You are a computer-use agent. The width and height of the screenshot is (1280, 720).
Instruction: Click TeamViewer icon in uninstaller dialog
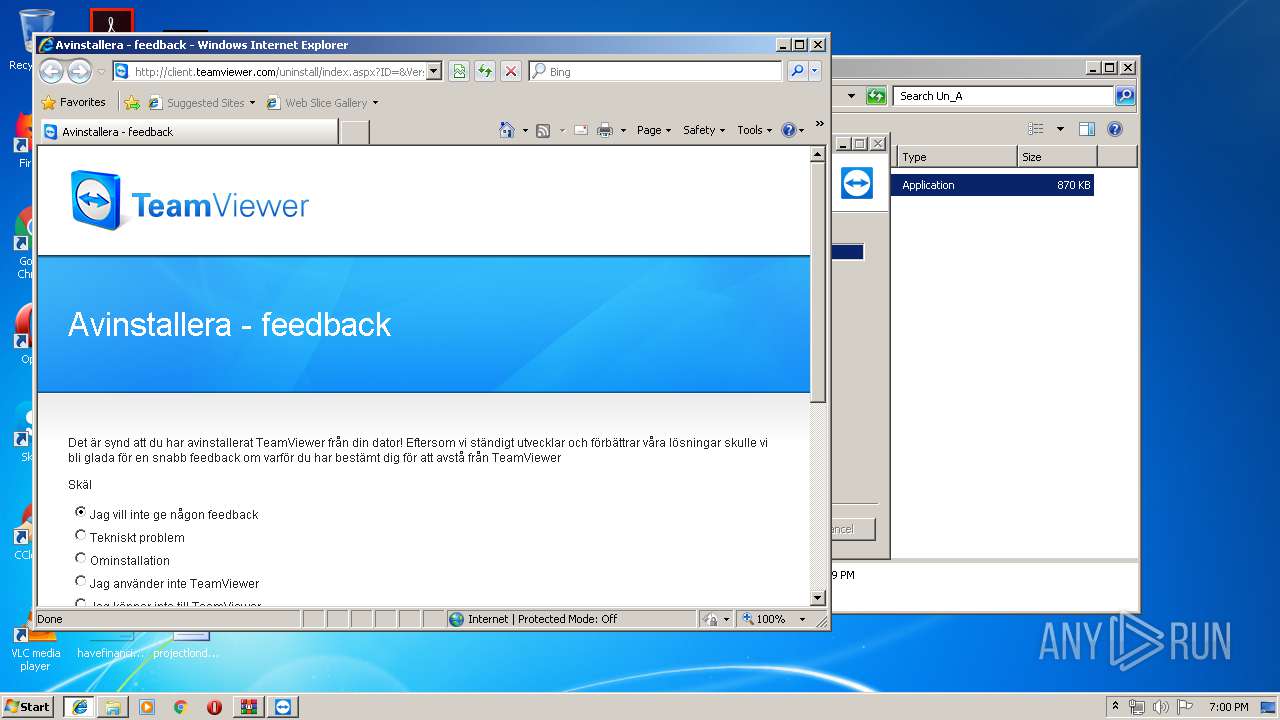[x=857, y=183]
